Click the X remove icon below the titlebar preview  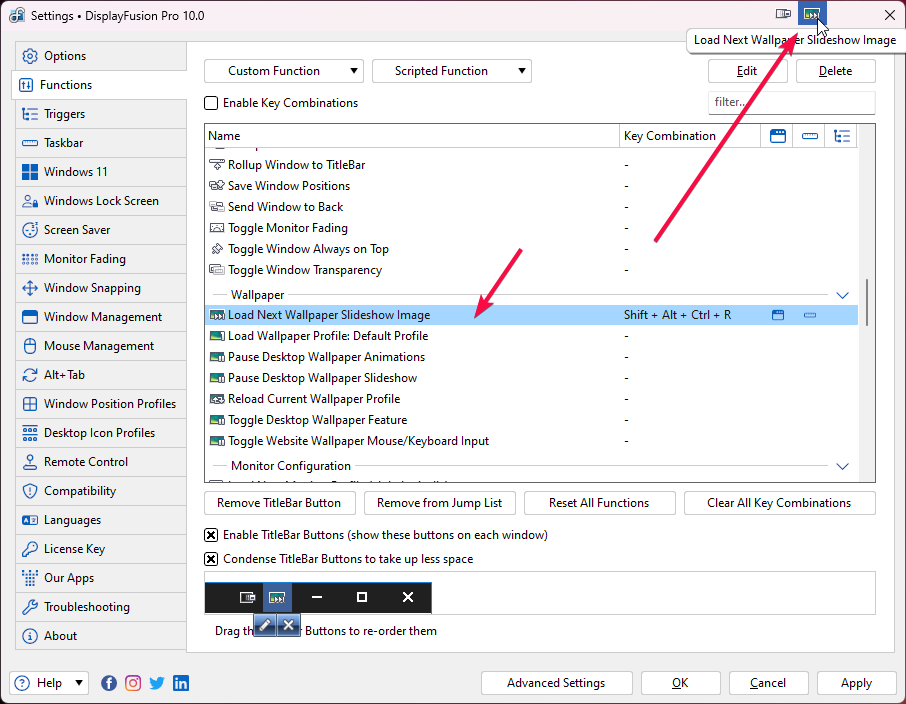tap(288, 625)
